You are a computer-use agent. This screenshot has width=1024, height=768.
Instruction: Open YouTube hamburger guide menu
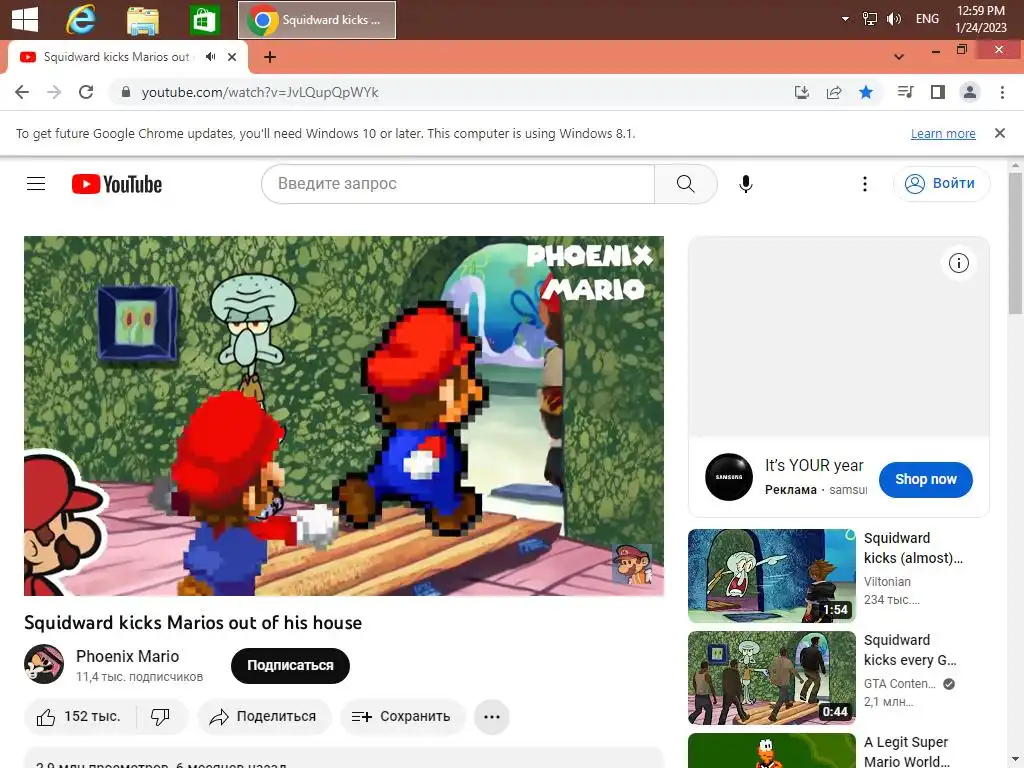[x=36, y=184]
